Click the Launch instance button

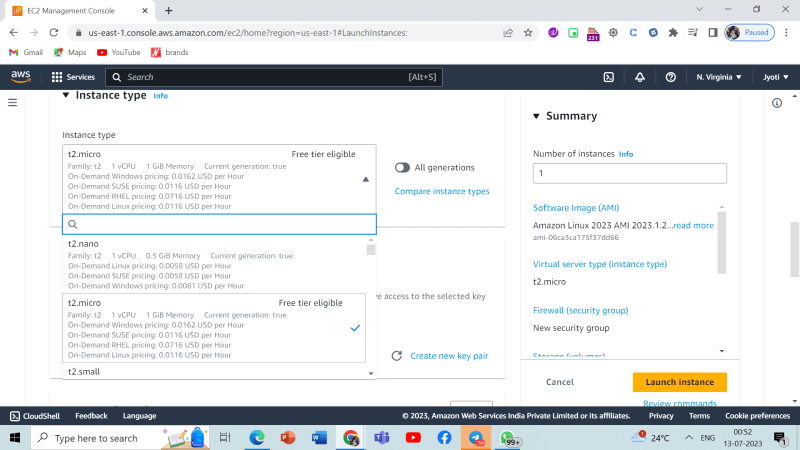coord(680,382)
